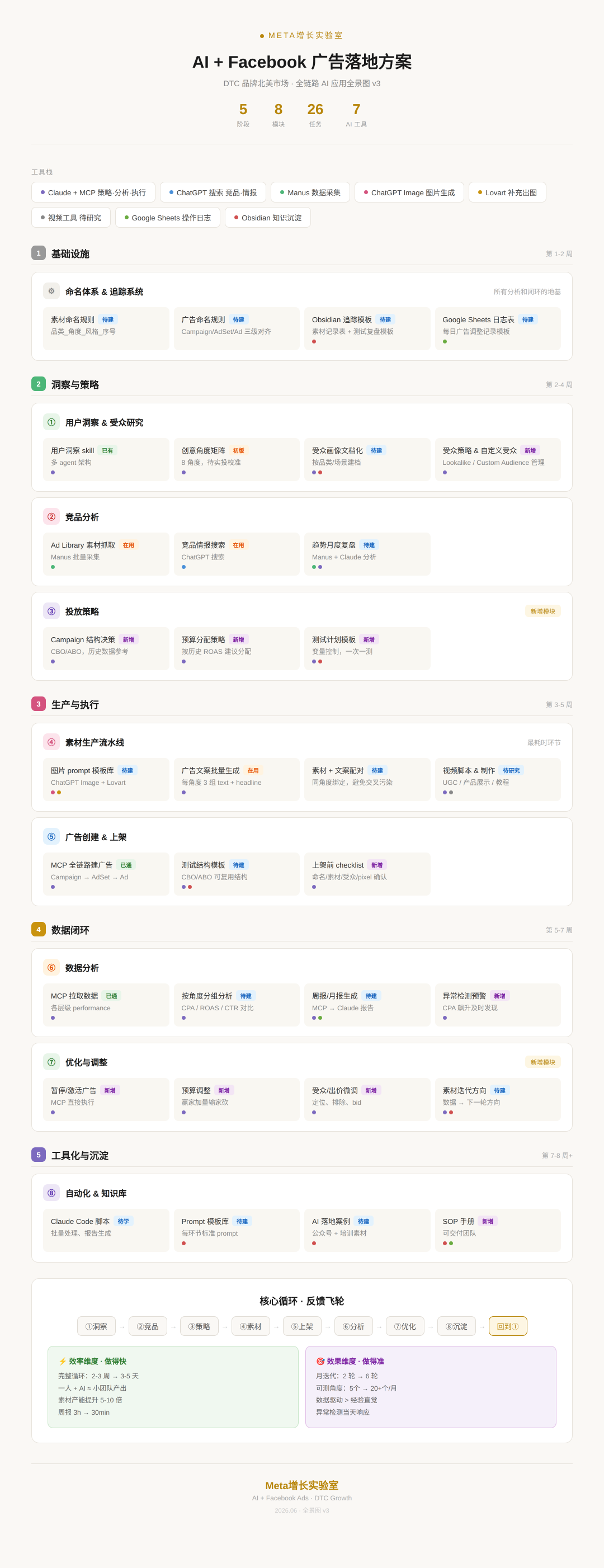Viewport: 604px width, 1568px height.
Task: Select the ChatGPT 搜索 竞品·情报 tool chip
Action: [x=213, y=192]
